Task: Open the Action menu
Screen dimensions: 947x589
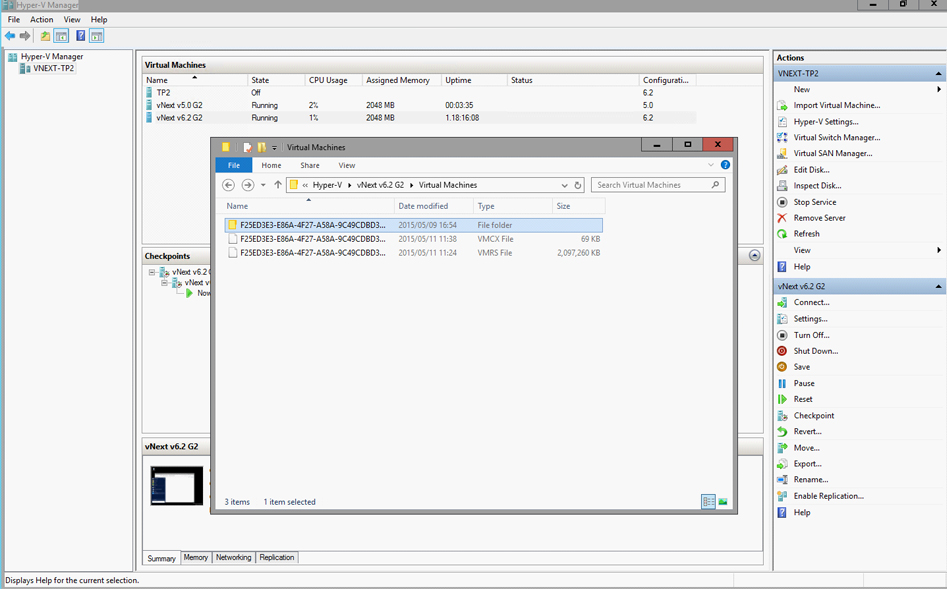Action: pos(42,19)
